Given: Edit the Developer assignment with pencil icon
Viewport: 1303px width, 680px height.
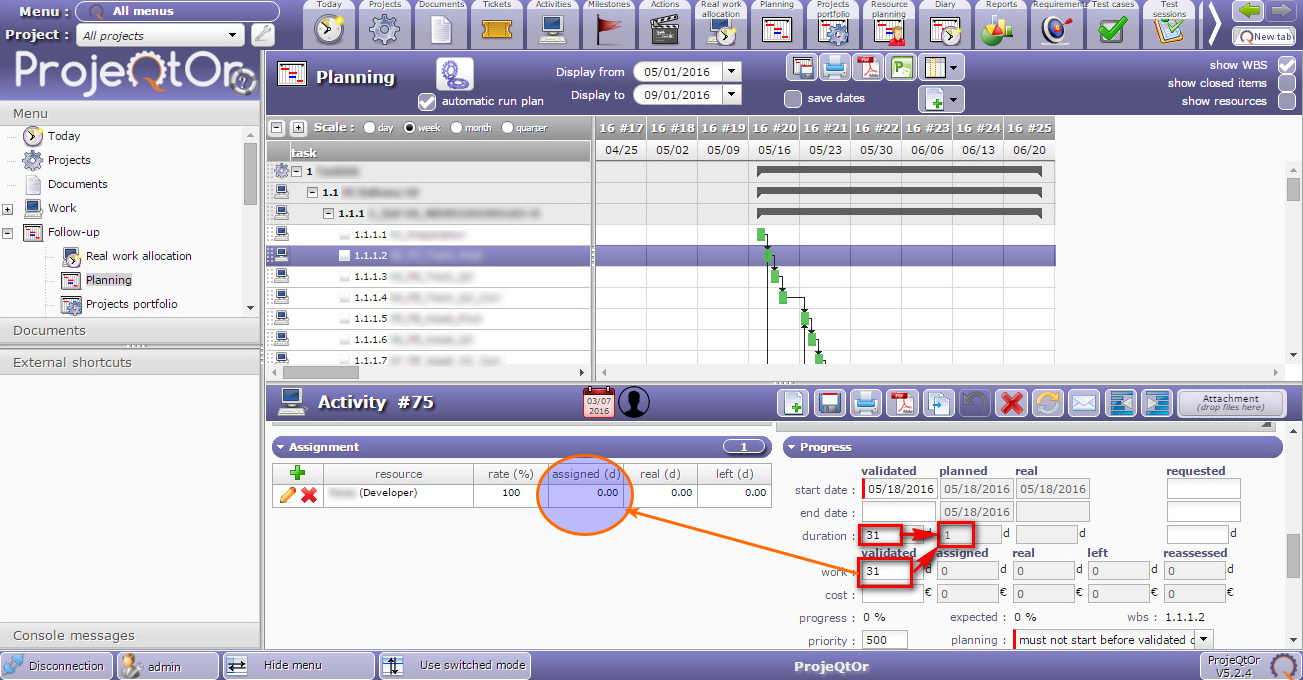Looking at the screenshot, I should click(287, 494).
